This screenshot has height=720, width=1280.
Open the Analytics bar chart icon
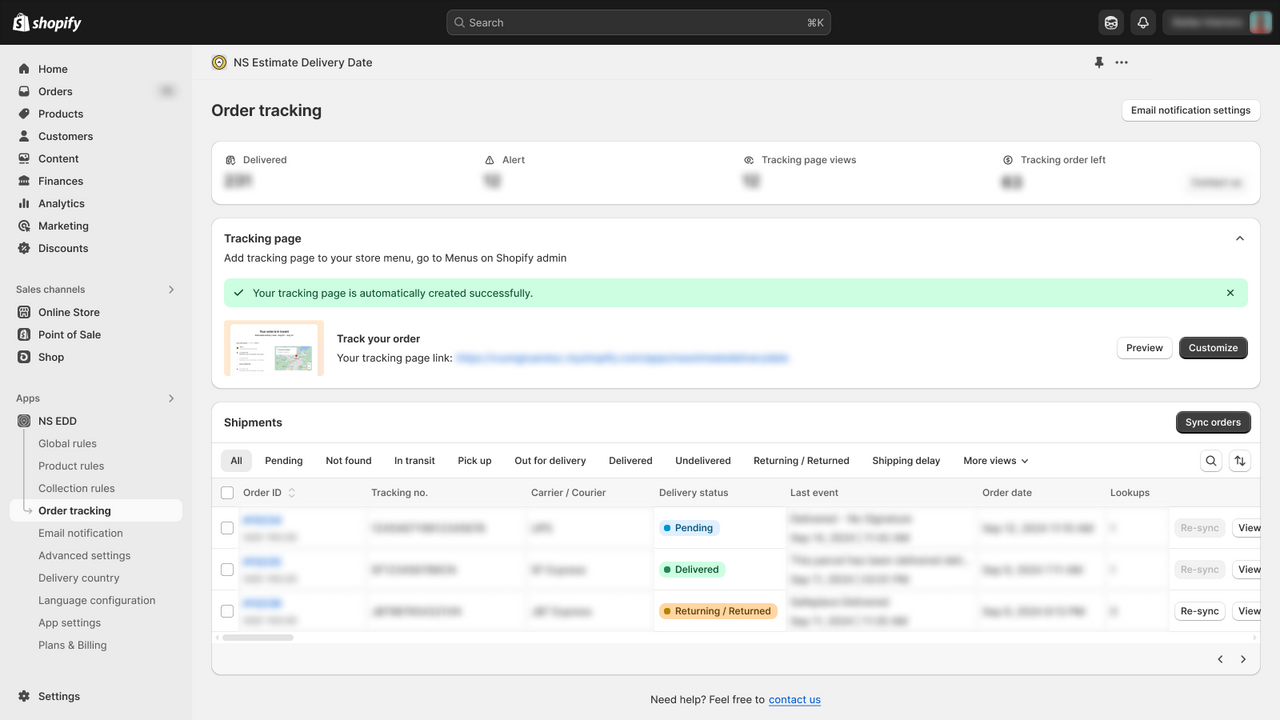[24, 203]
